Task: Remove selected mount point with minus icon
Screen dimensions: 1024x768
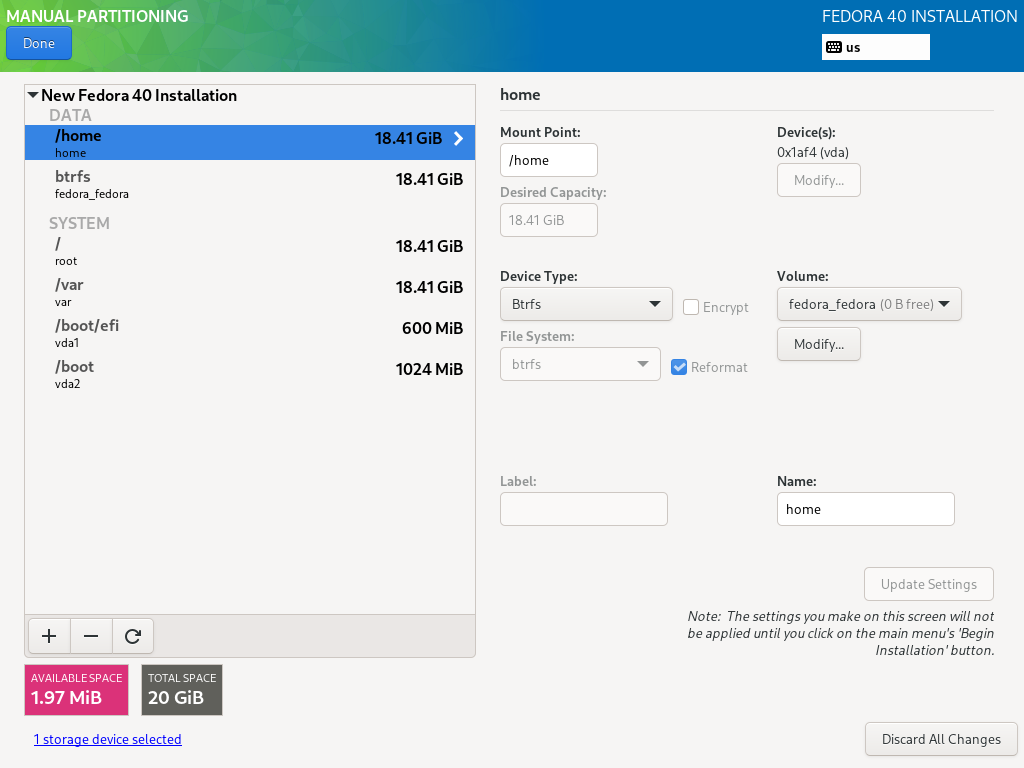Action: (x=91, y=636)
